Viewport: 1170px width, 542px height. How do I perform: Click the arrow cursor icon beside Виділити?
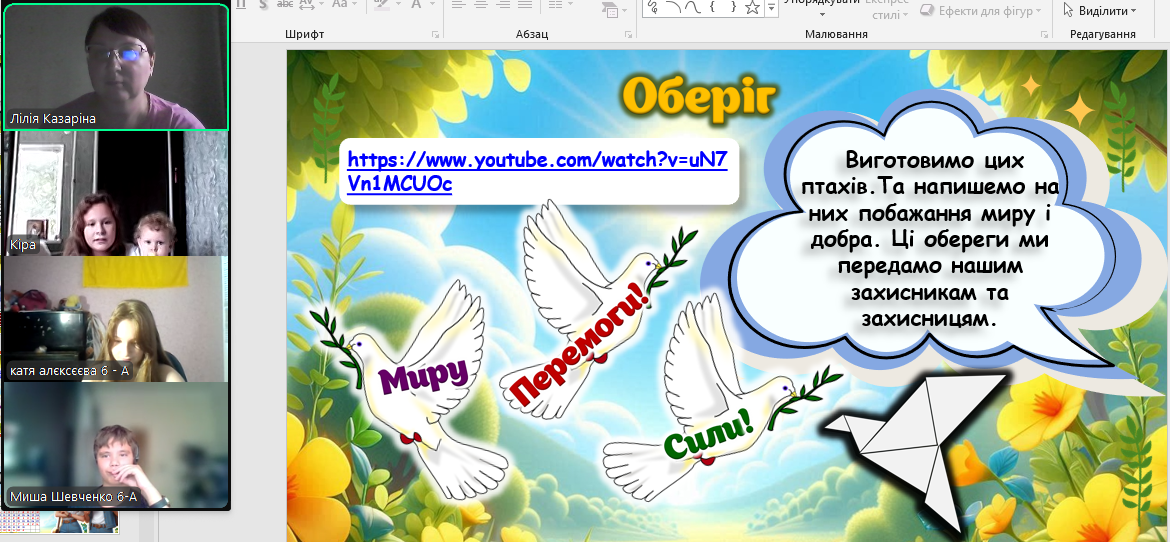[1068, 10]
